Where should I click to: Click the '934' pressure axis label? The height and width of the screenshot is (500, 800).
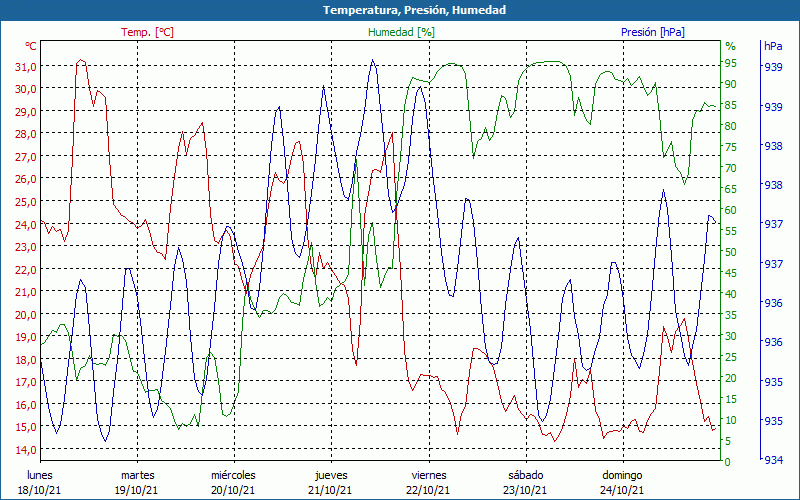pos(773,461)
